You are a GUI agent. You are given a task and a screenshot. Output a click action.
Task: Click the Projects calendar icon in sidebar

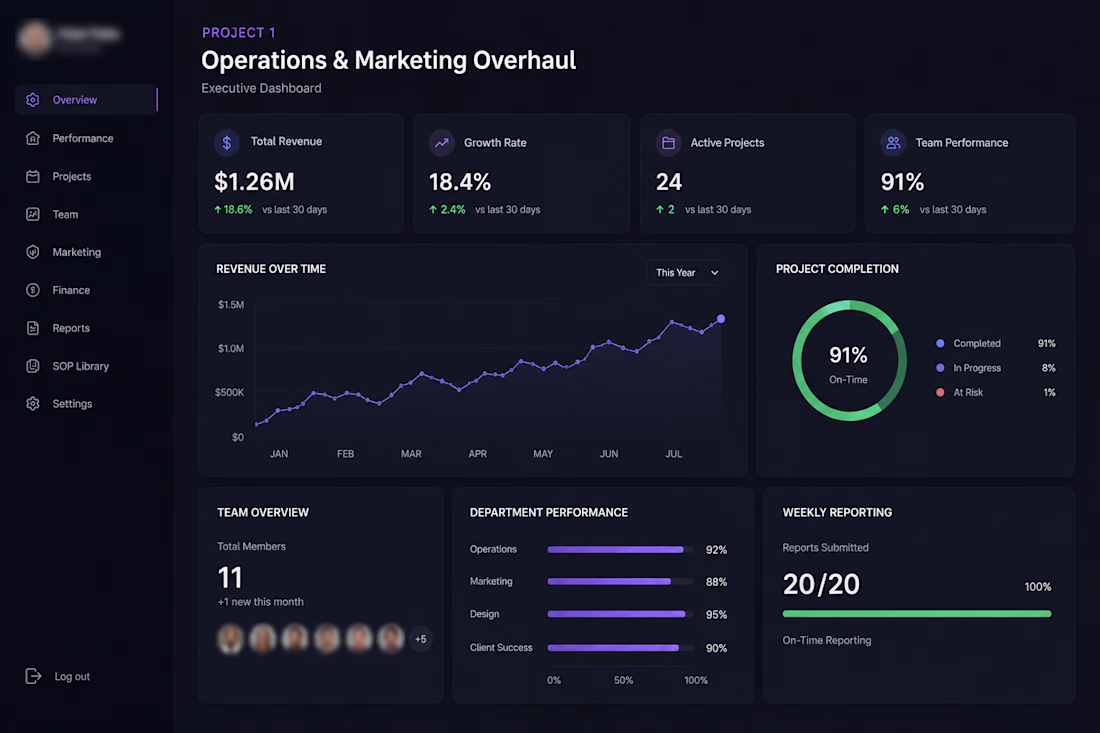click(33, 176)
